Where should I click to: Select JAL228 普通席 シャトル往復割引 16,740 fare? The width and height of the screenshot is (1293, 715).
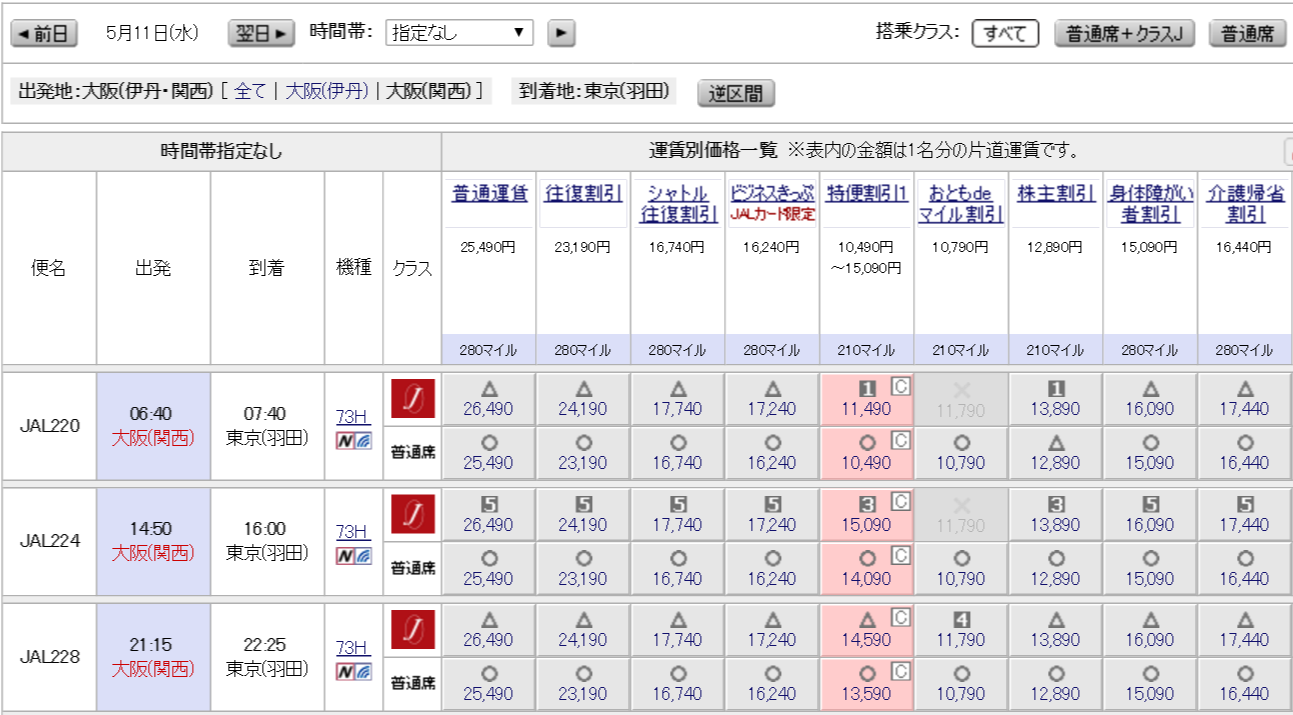[x=678, y=683]
